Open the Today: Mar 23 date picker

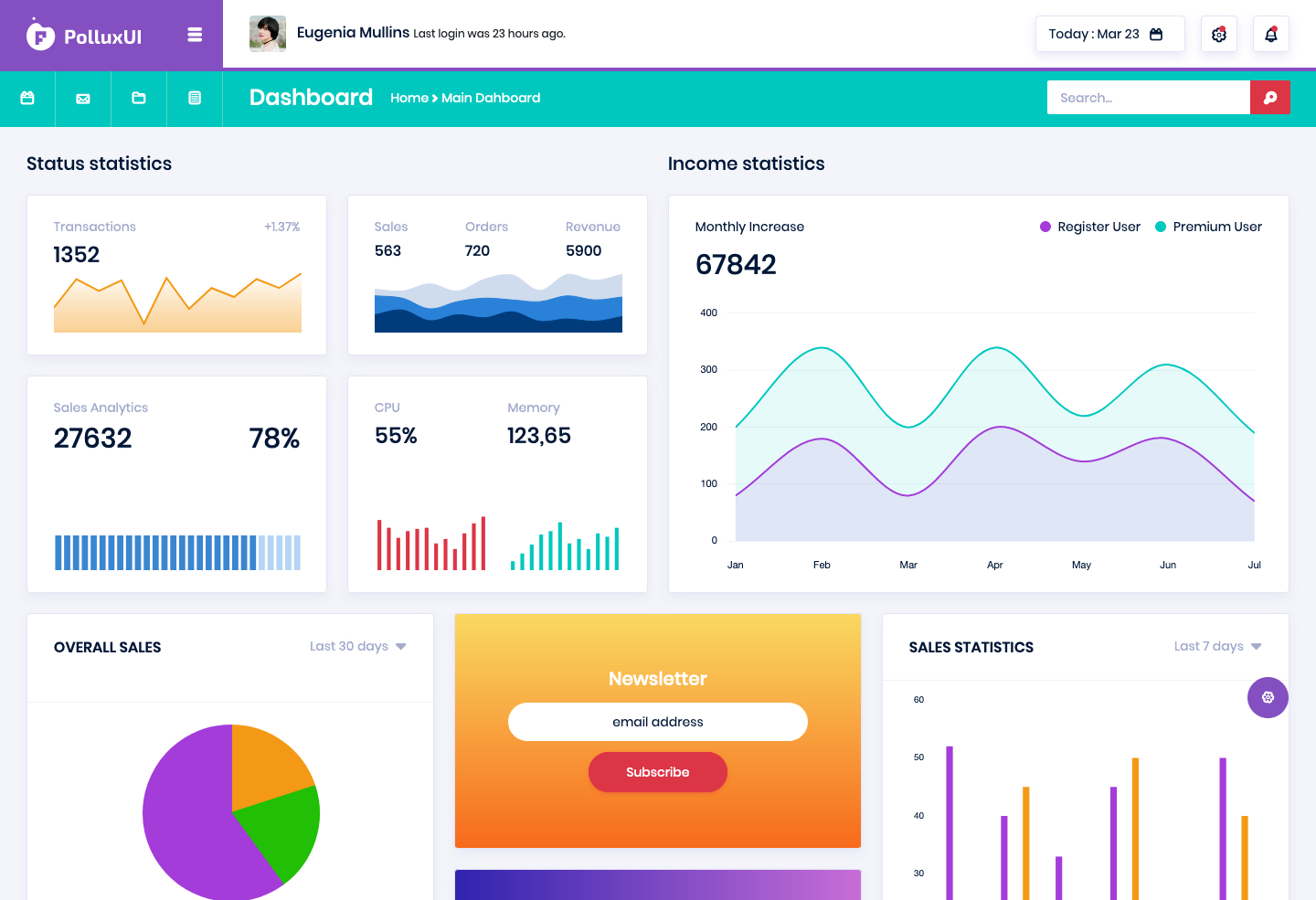(x=1109, y=34)
